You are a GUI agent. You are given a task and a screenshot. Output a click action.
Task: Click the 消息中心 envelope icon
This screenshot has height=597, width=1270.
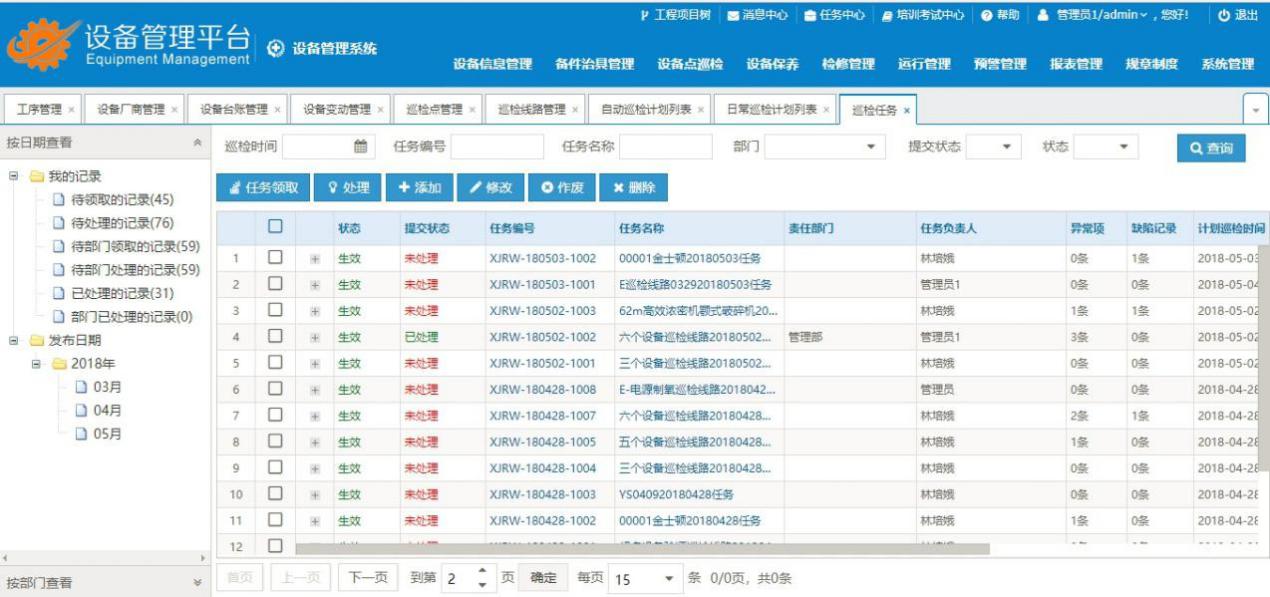[x=733, y=15]
